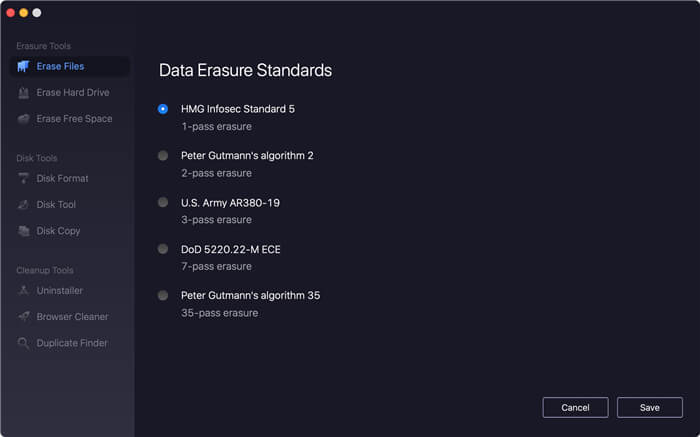Click the "1-pass erasure" description text

(217, 127)
